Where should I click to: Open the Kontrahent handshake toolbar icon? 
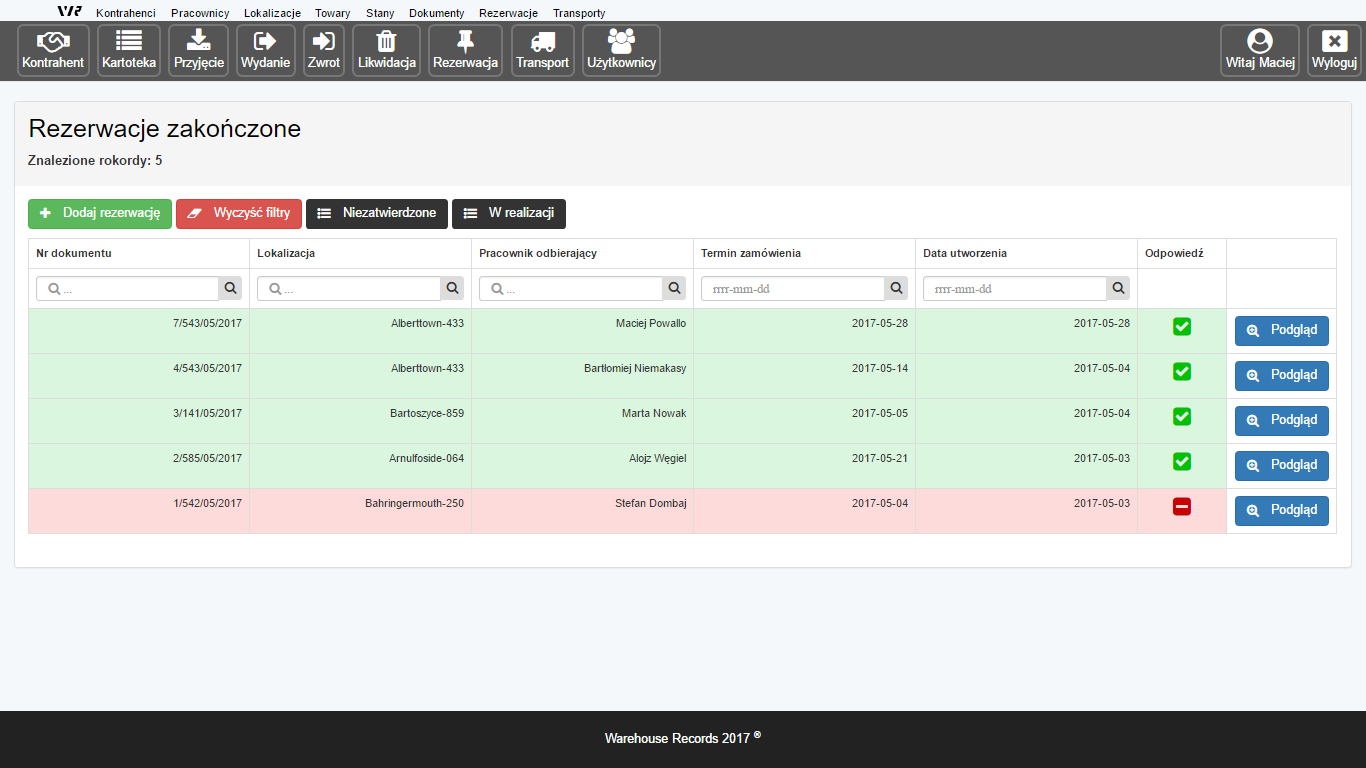pyautogui.click(x=53, y=41)
